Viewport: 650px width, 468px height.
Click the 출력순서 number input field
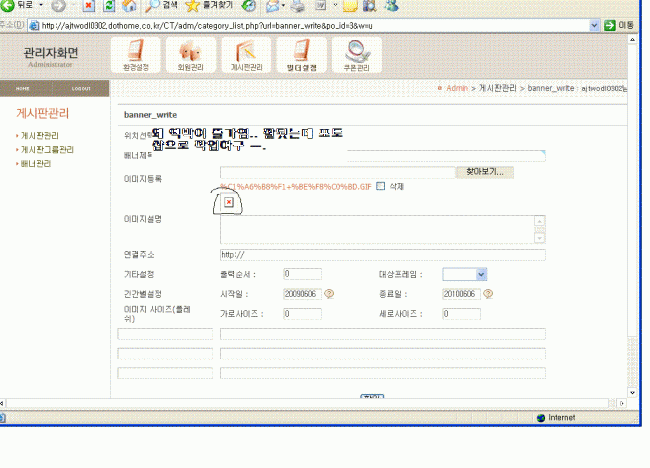302,274
